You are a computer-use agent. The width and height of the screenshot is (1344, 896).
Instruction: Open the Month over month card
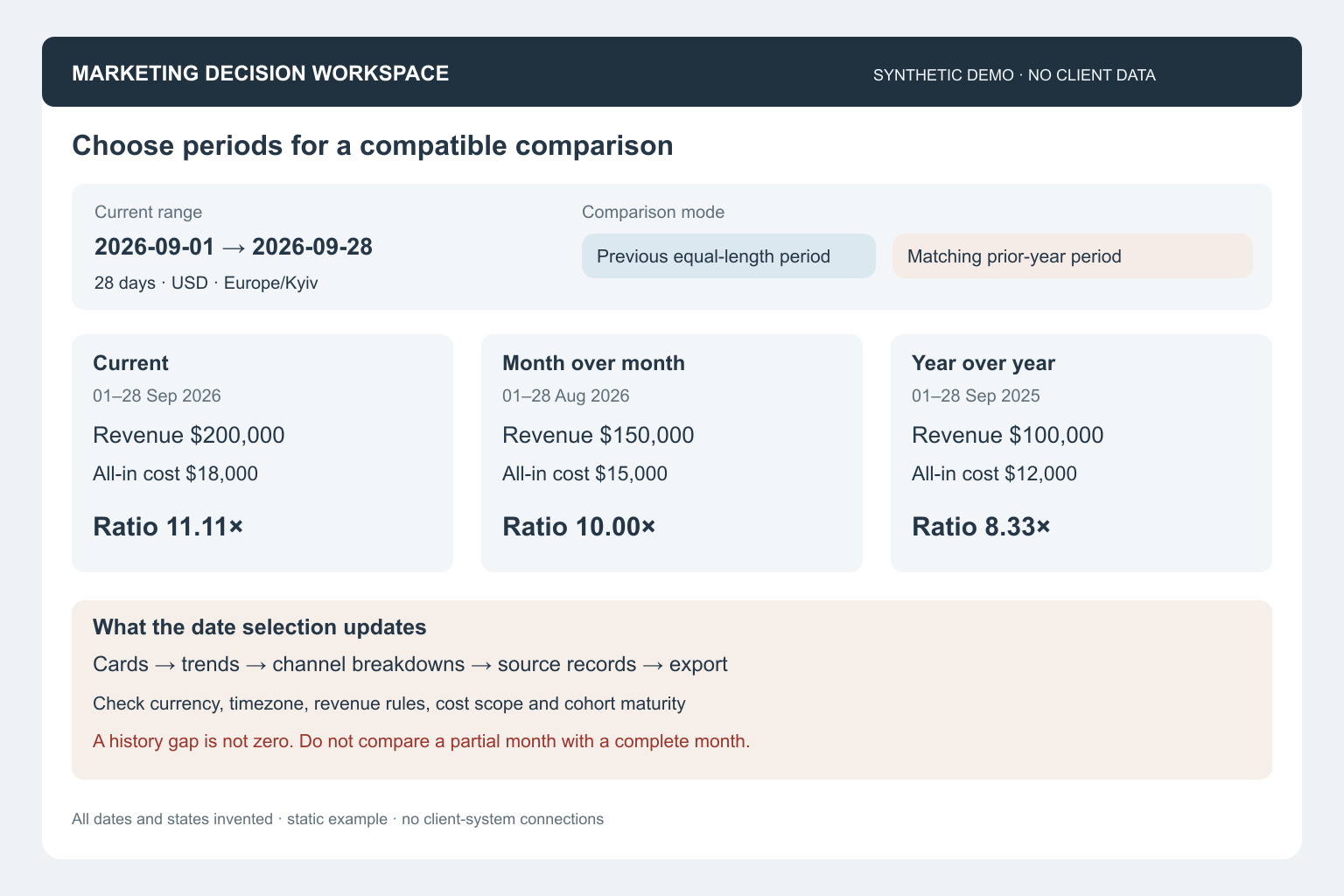point(672,453)
